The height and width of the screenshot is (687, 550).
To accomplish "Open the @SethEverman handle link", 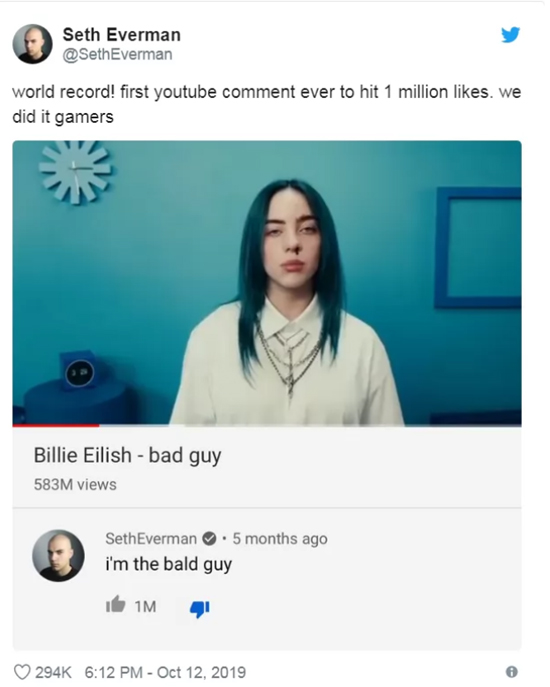I will (117, 54).
